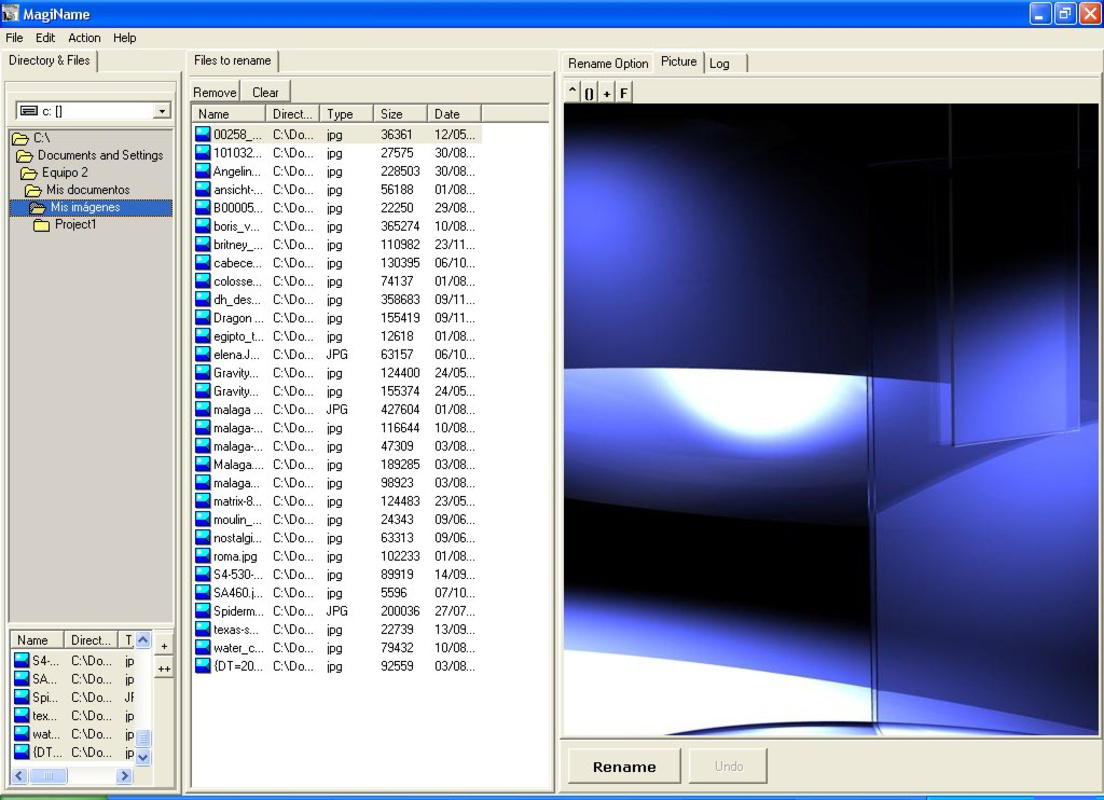Image resolution: width=1104 pixels, height=800 pixels.
Task: Click the '++' add all files button
Action: click(164, 669)
